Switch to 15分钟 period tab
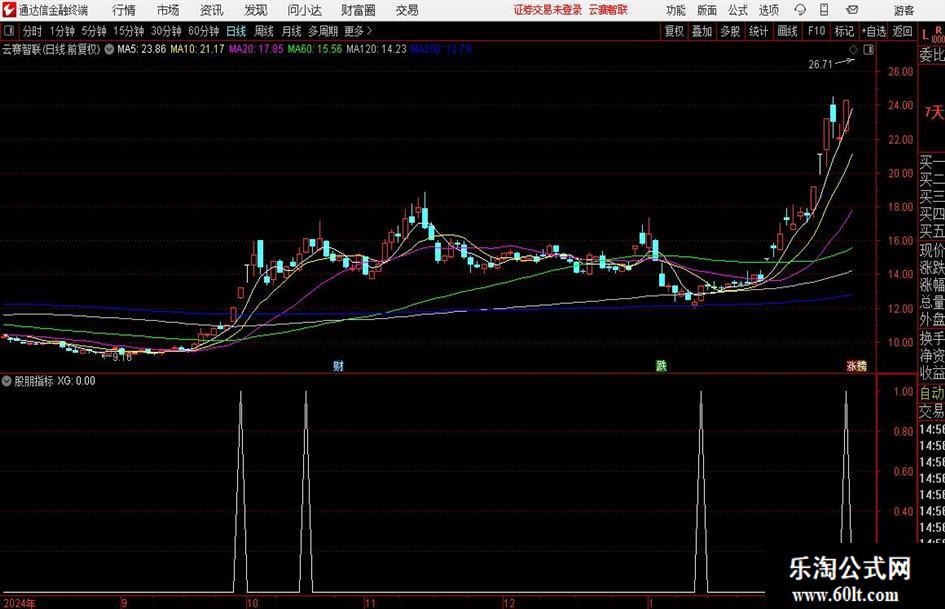This screenshot has width=945, height=609. click(x=128, y=31)
